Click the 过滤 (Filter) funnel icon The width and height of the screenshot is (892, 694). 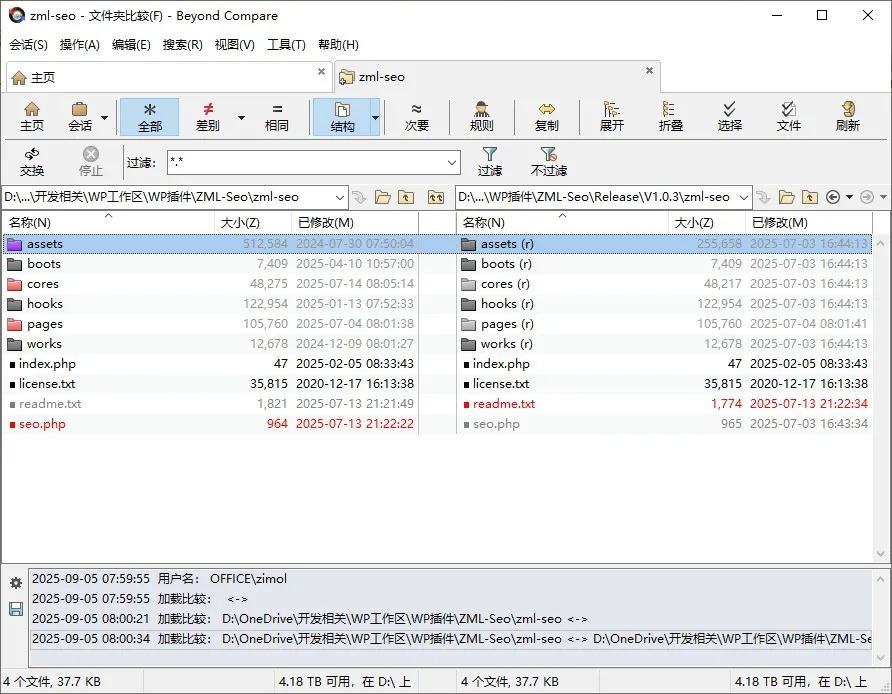(x=489, y=162)
